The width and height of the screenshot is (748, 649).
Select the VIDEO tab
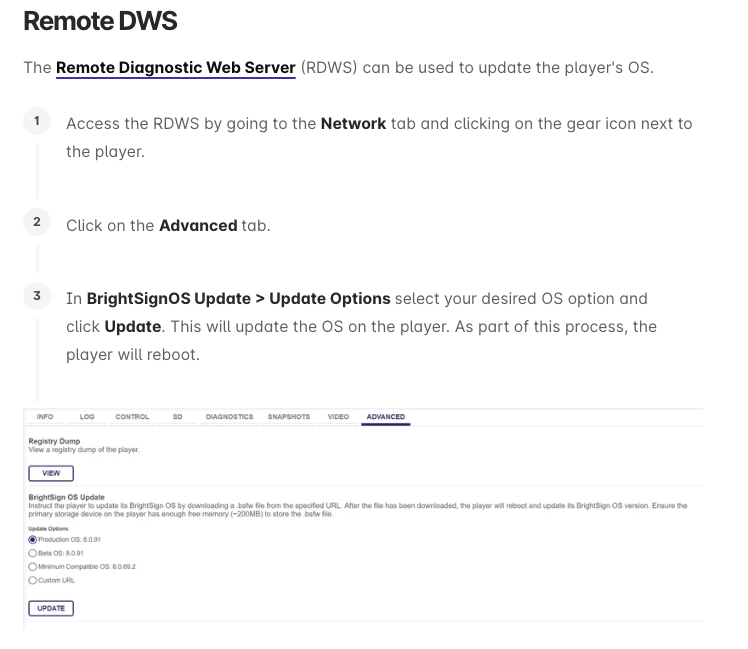(x=338, y=417)
